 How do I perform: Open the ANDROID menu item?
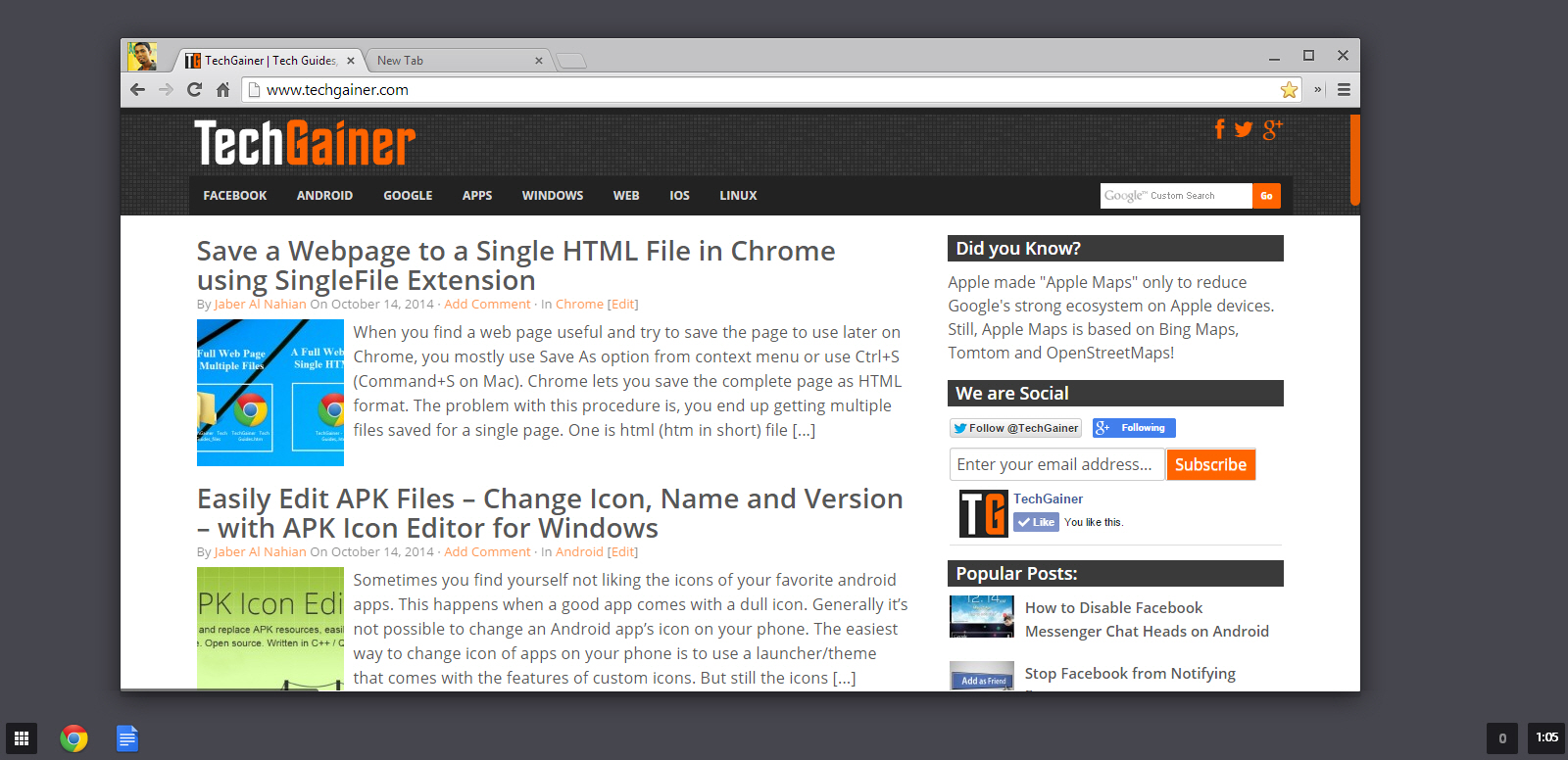pyautogui.click(x=324, y=196)
